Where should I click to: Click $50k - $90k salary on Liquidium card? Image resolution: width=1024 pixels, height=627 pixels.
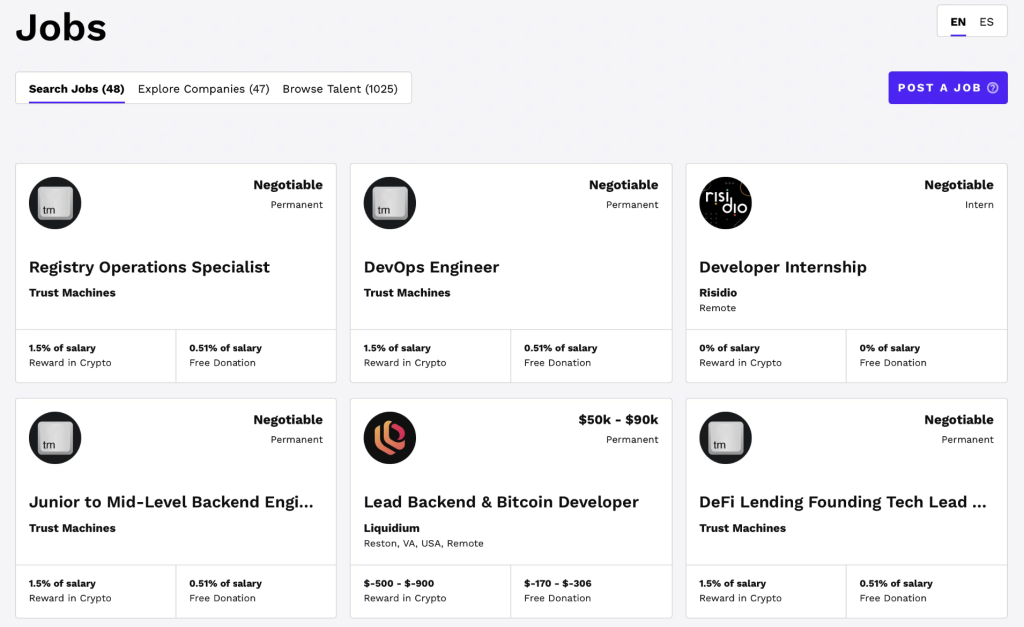coord(618,419)
